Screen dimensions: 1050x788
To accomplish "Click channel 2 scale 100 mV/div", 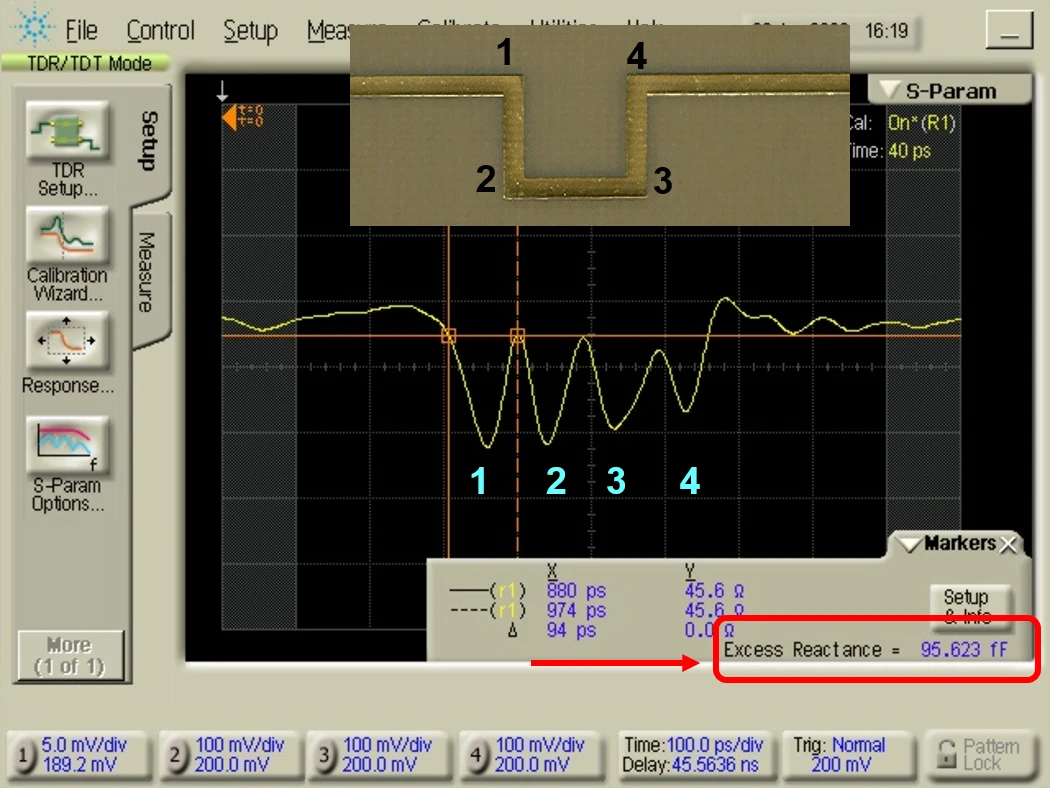I will tap(240, 745).
